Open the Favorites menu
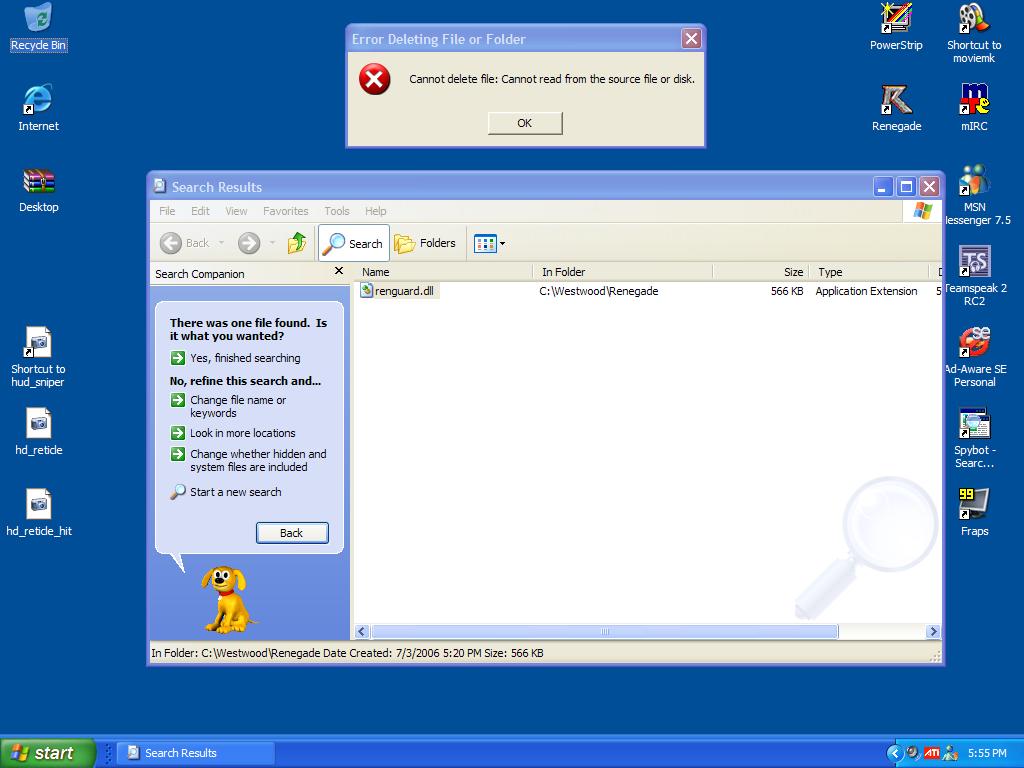The width and height of the screenshot is (1024, 768). 285,211
